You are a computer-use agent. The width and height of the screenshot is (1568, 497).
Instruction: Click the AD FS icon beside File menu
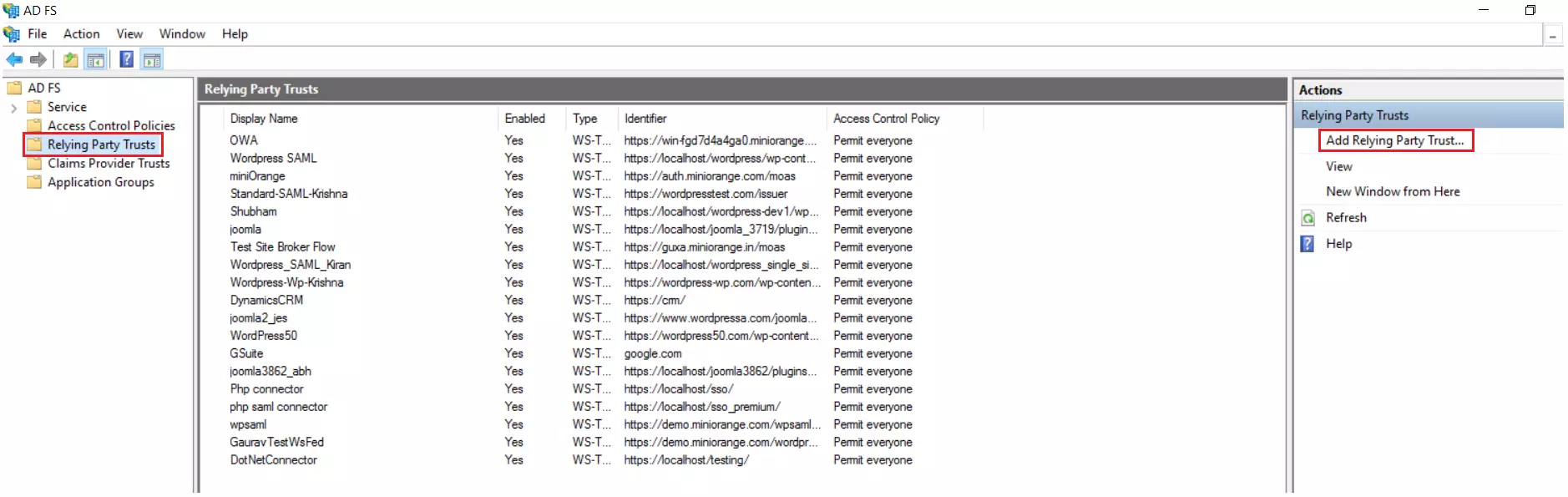[x=12, y=34]
